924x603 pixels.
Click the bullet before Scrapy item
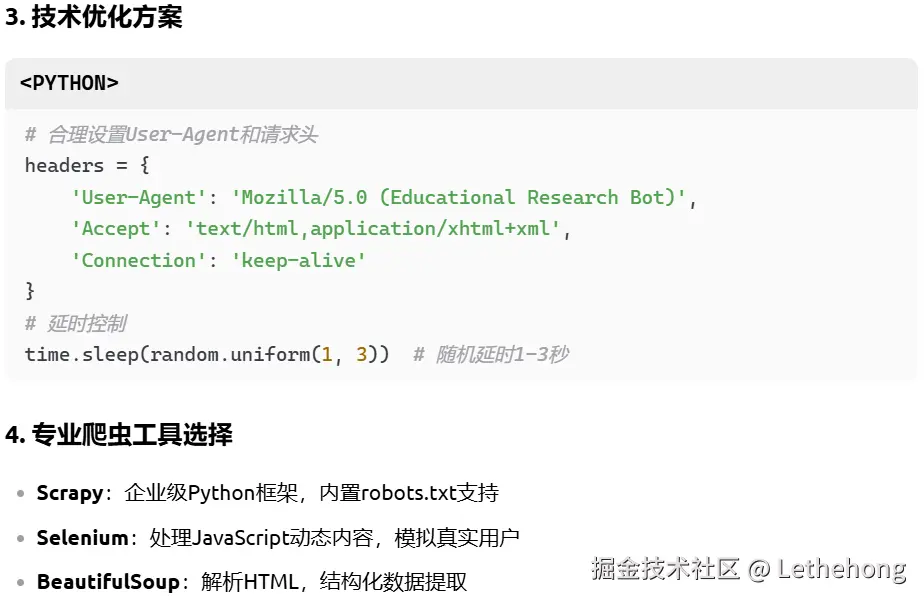(x=21, y=493)
